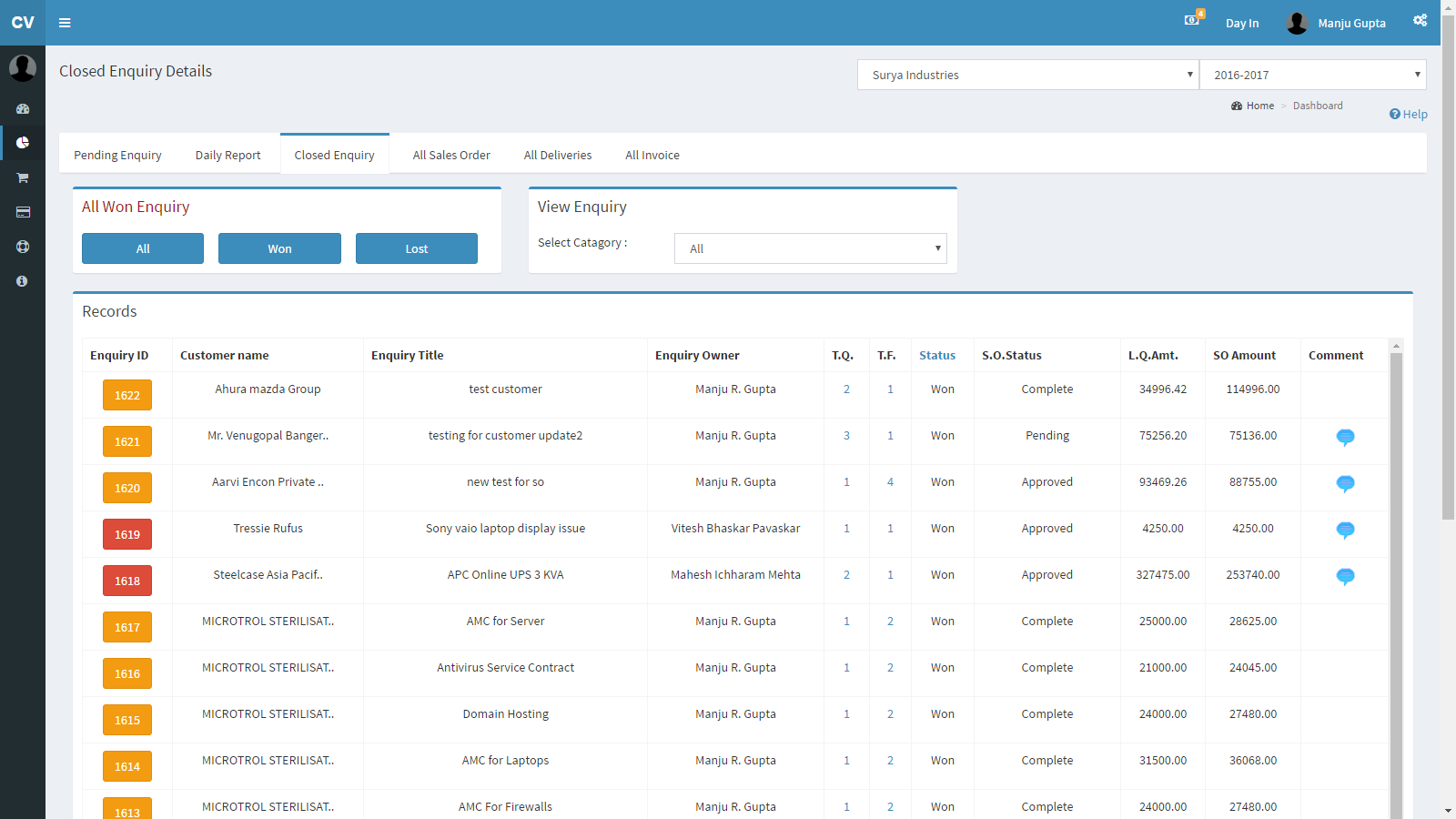Click enquiry title Sony vaio laptop display issue

pyautogui.click(x=505, y=528)
